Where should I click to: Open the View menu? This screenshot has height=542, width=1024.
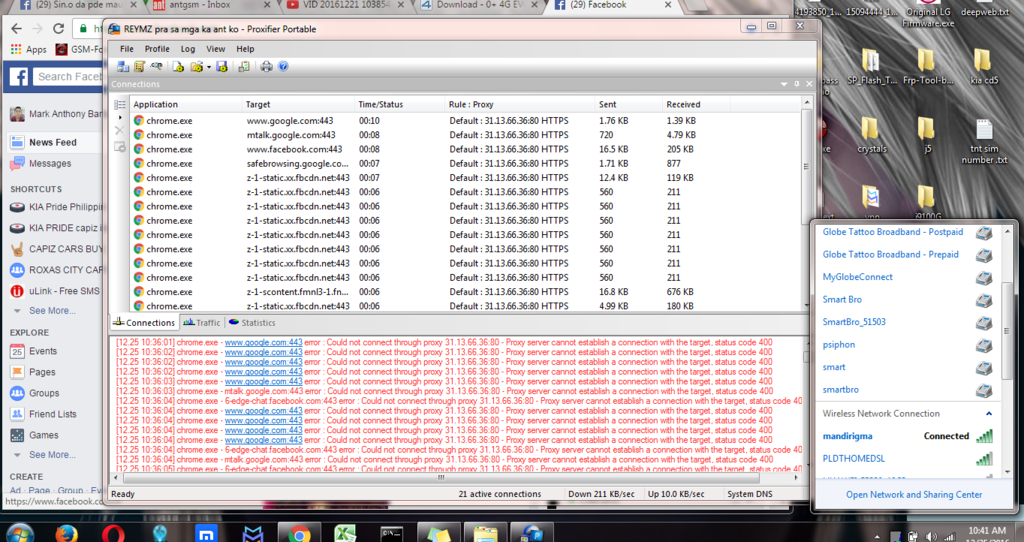pyautogui.click(x=216, y=49)
